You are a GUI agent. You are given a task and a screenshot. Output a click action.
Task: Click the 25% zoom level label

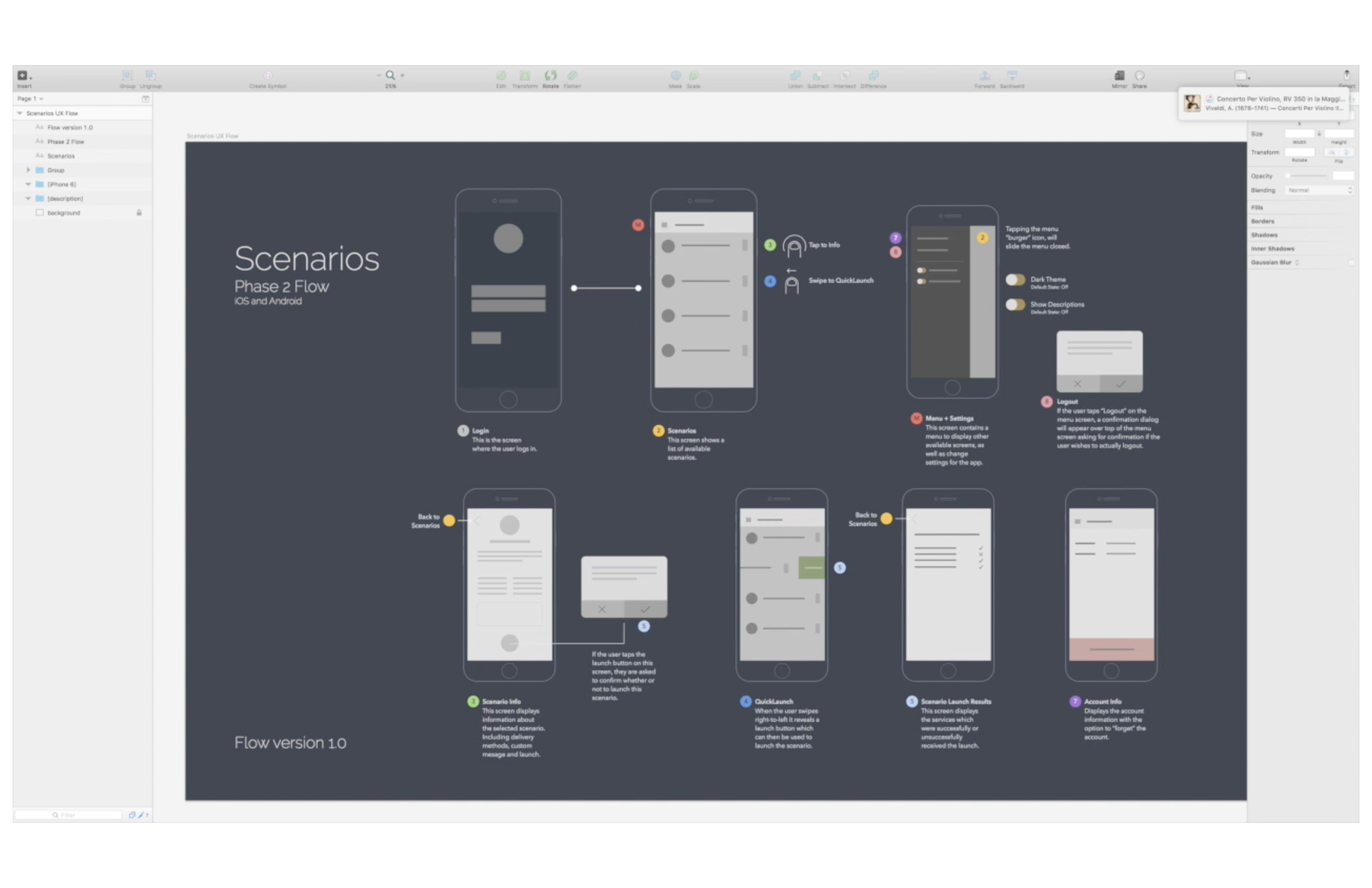[x=390, y=86]
